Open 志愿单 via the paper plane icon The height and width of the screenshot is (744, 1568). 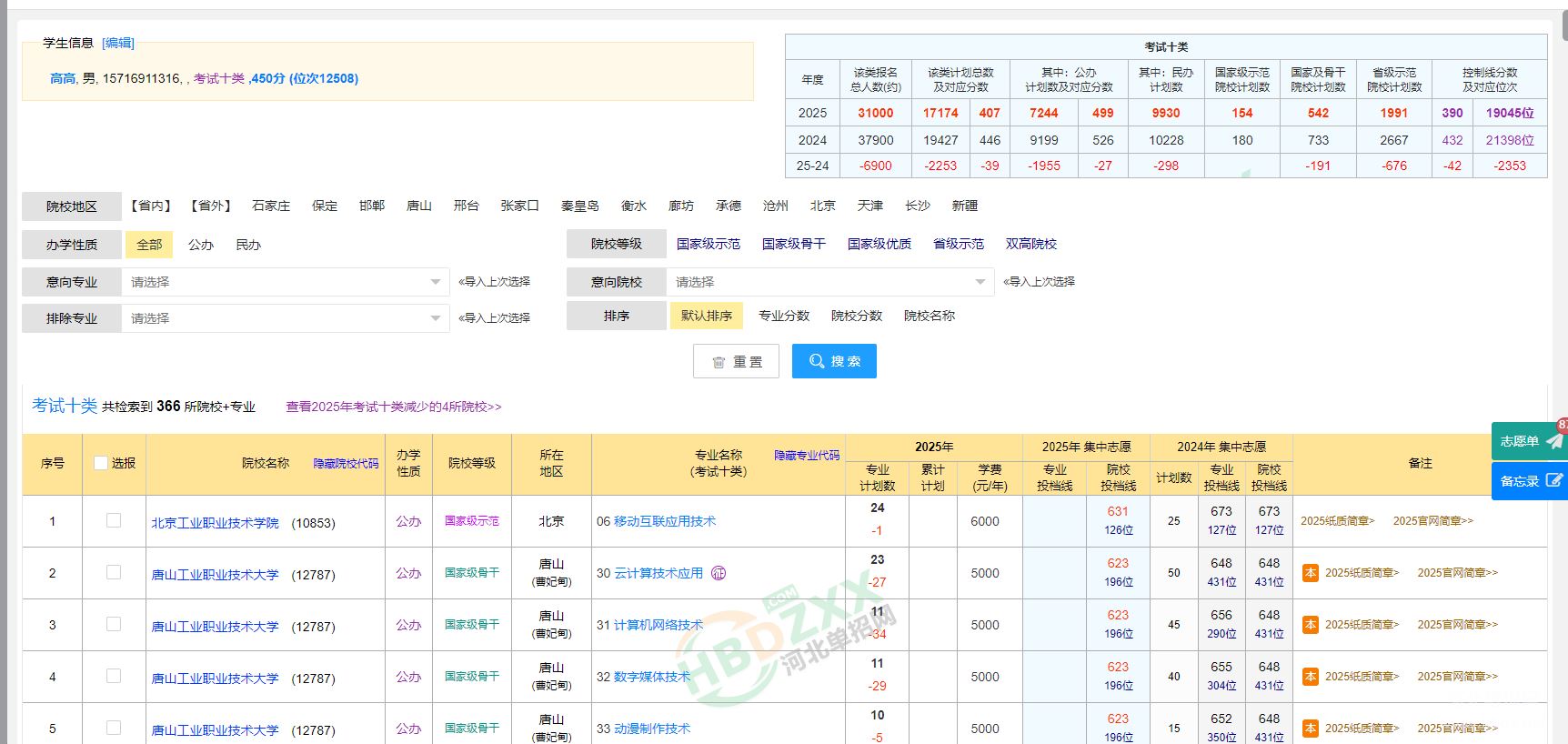pos(1553,441)
